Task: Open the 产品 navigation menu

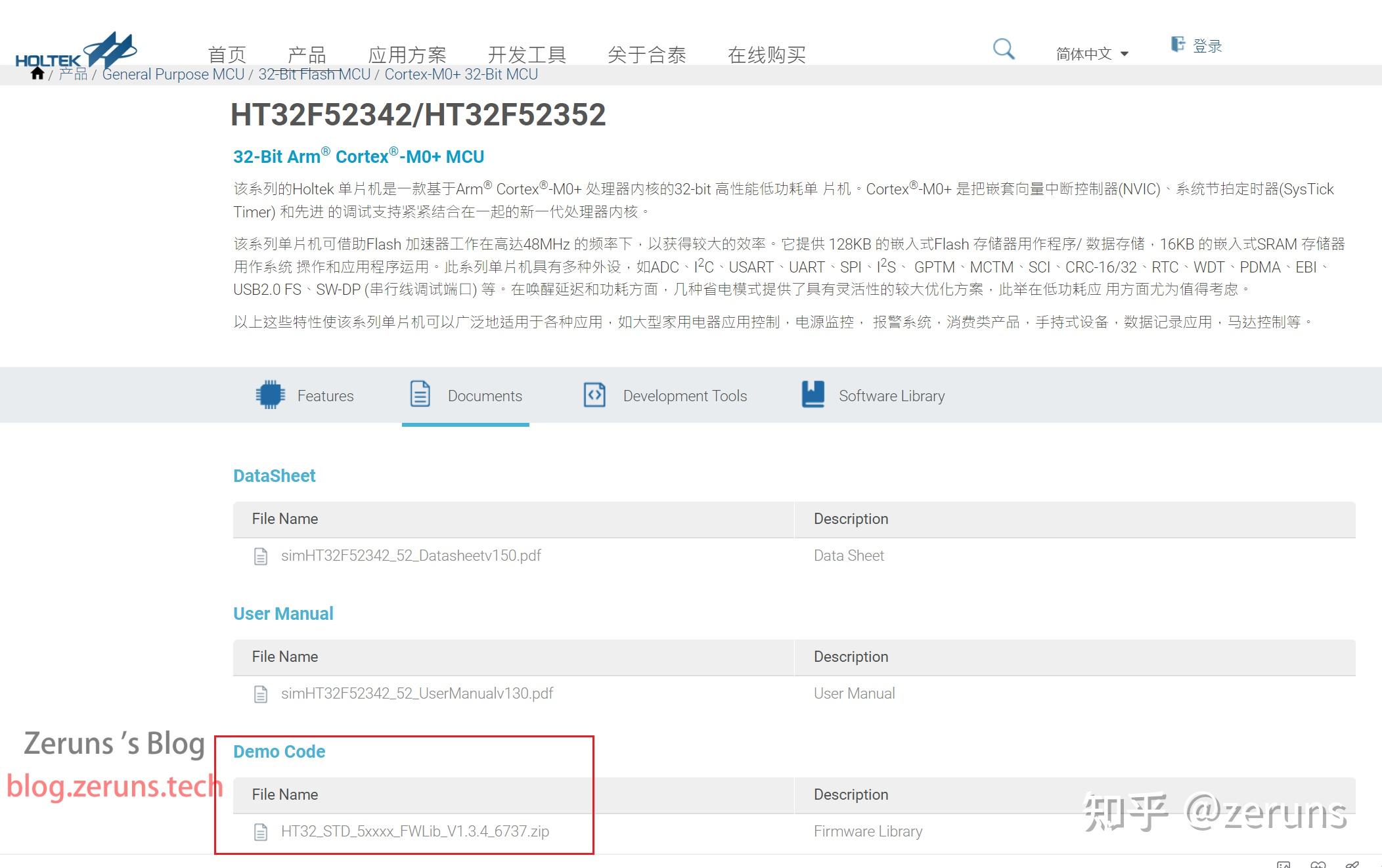Action: coord(308,54)
